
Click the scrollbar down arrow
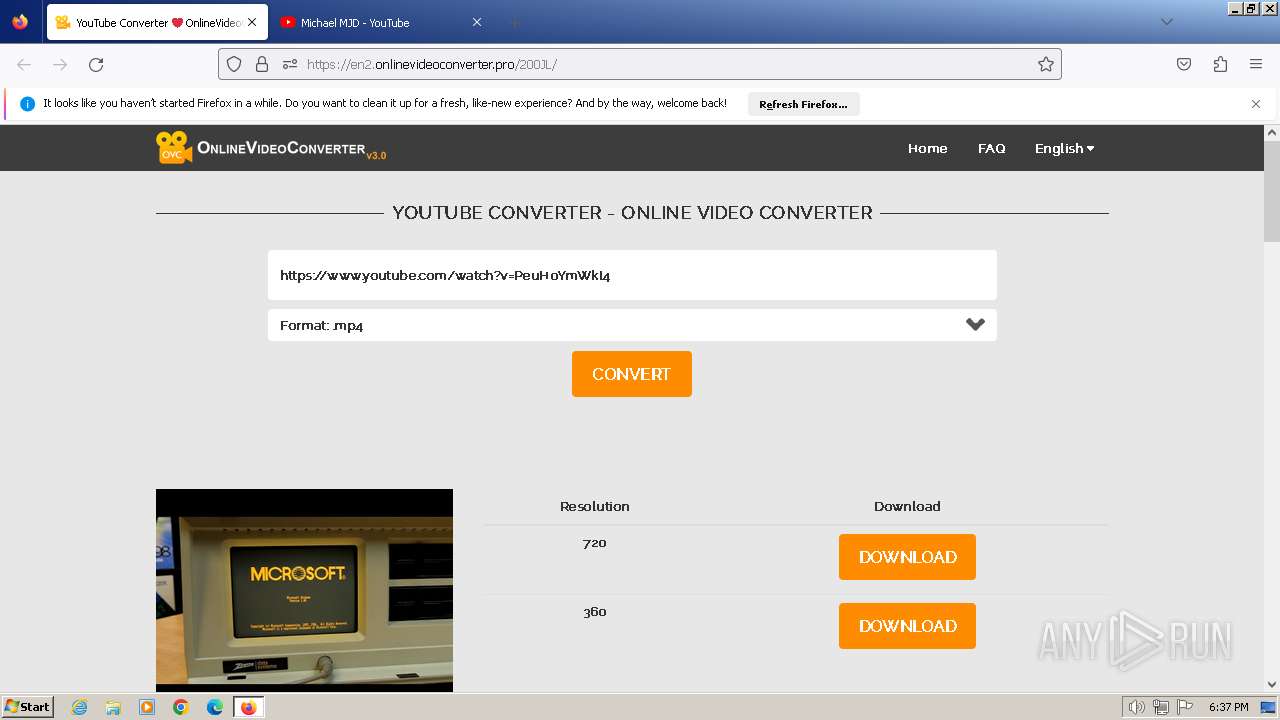point(1272,685)
